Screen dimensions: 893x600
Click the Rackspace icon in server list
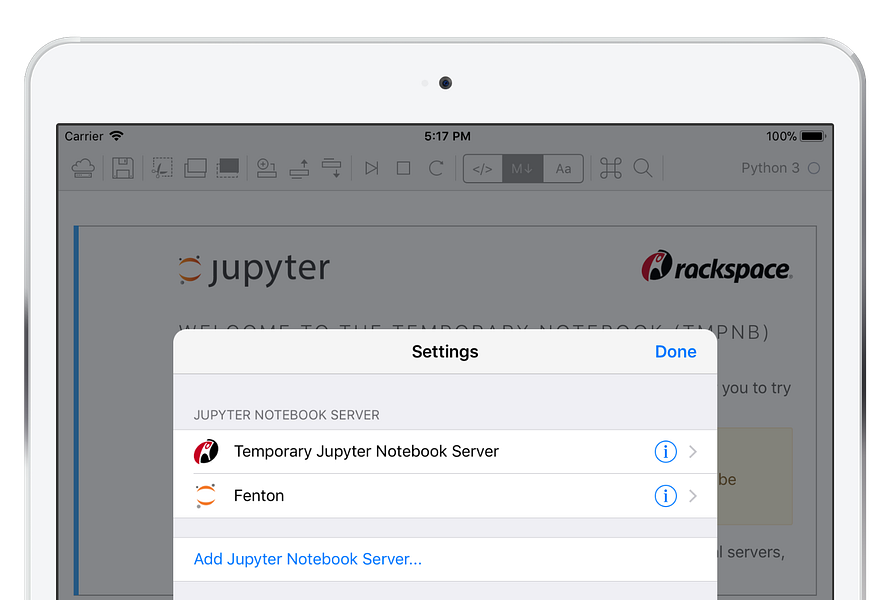point(206,451)
